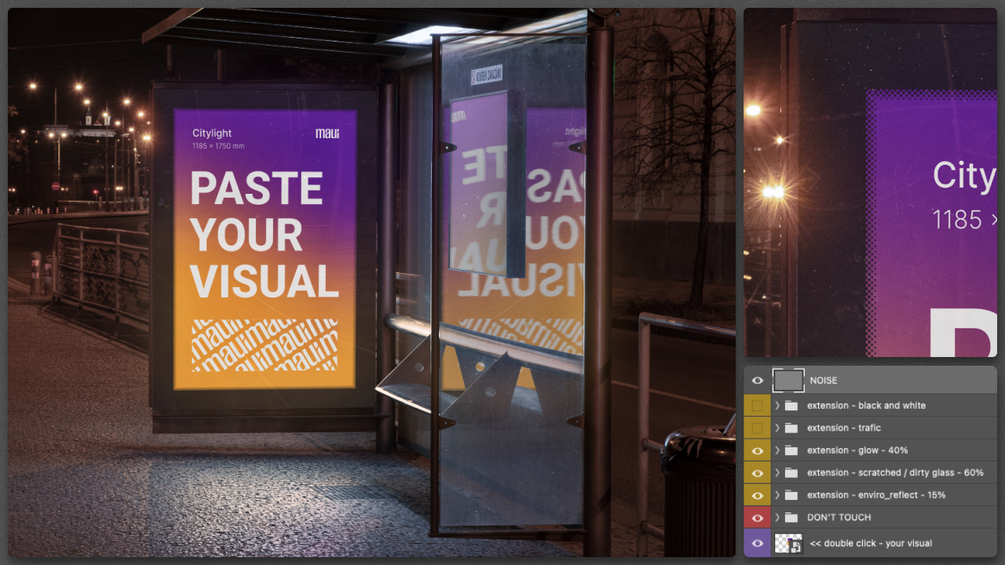Expand the 'enviro_reflect - 15%' group

pyautogui.click(x=777, y=495)
